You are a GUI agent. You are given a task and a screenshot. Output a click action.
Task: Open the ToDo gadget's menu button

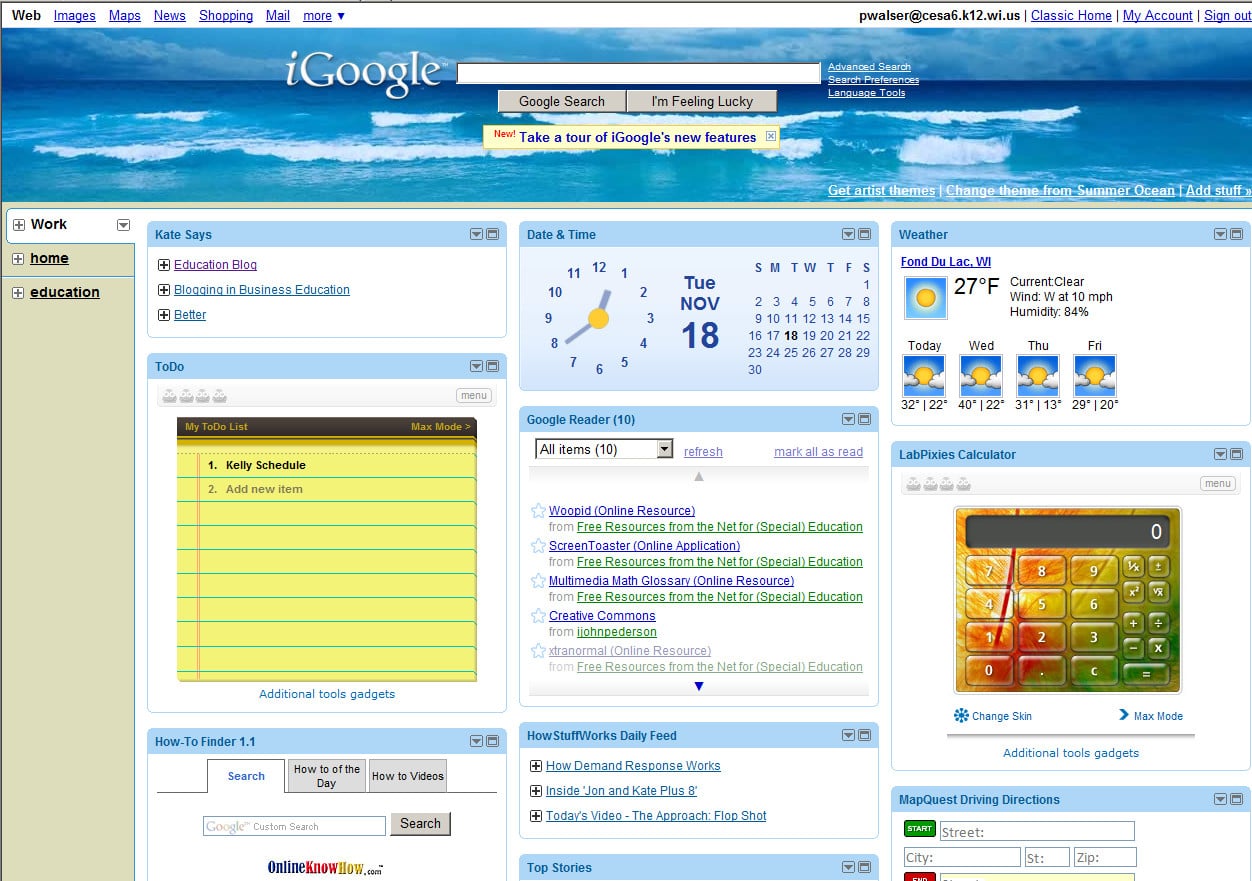(x=473, y=395)
